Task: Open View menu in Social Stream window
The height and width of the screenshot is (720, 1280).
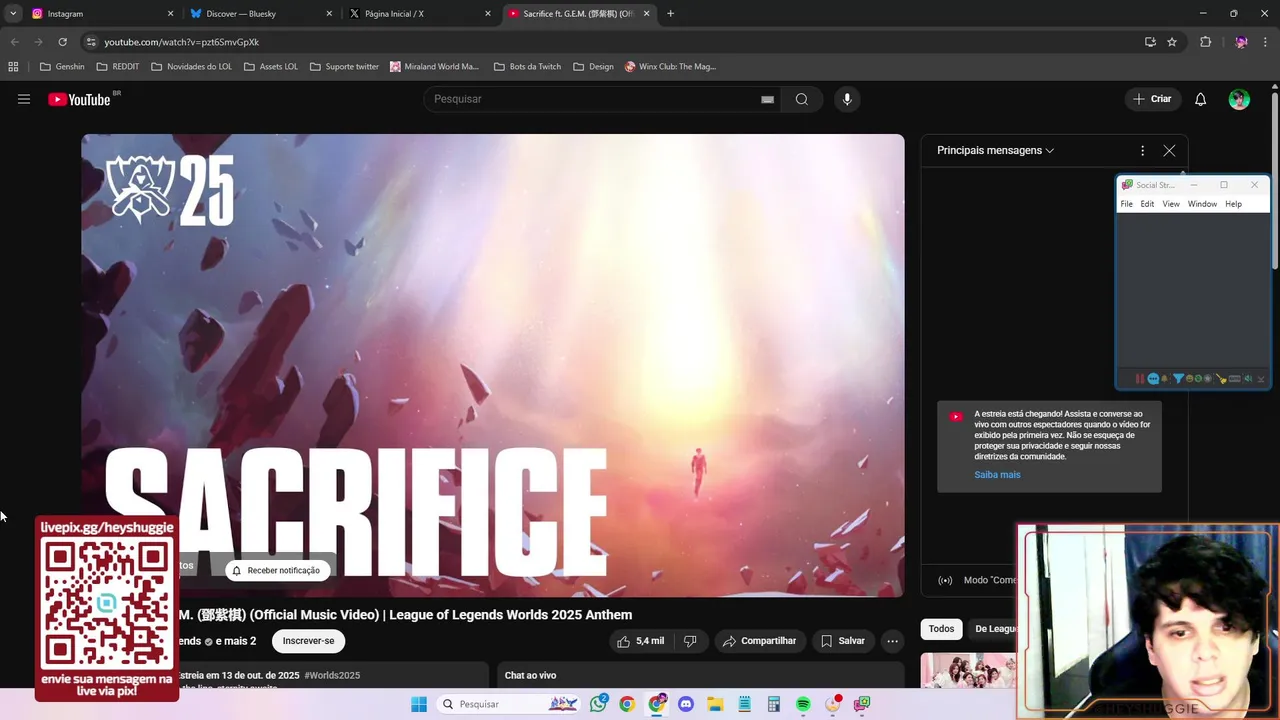Action: [x=1171, y=204]
